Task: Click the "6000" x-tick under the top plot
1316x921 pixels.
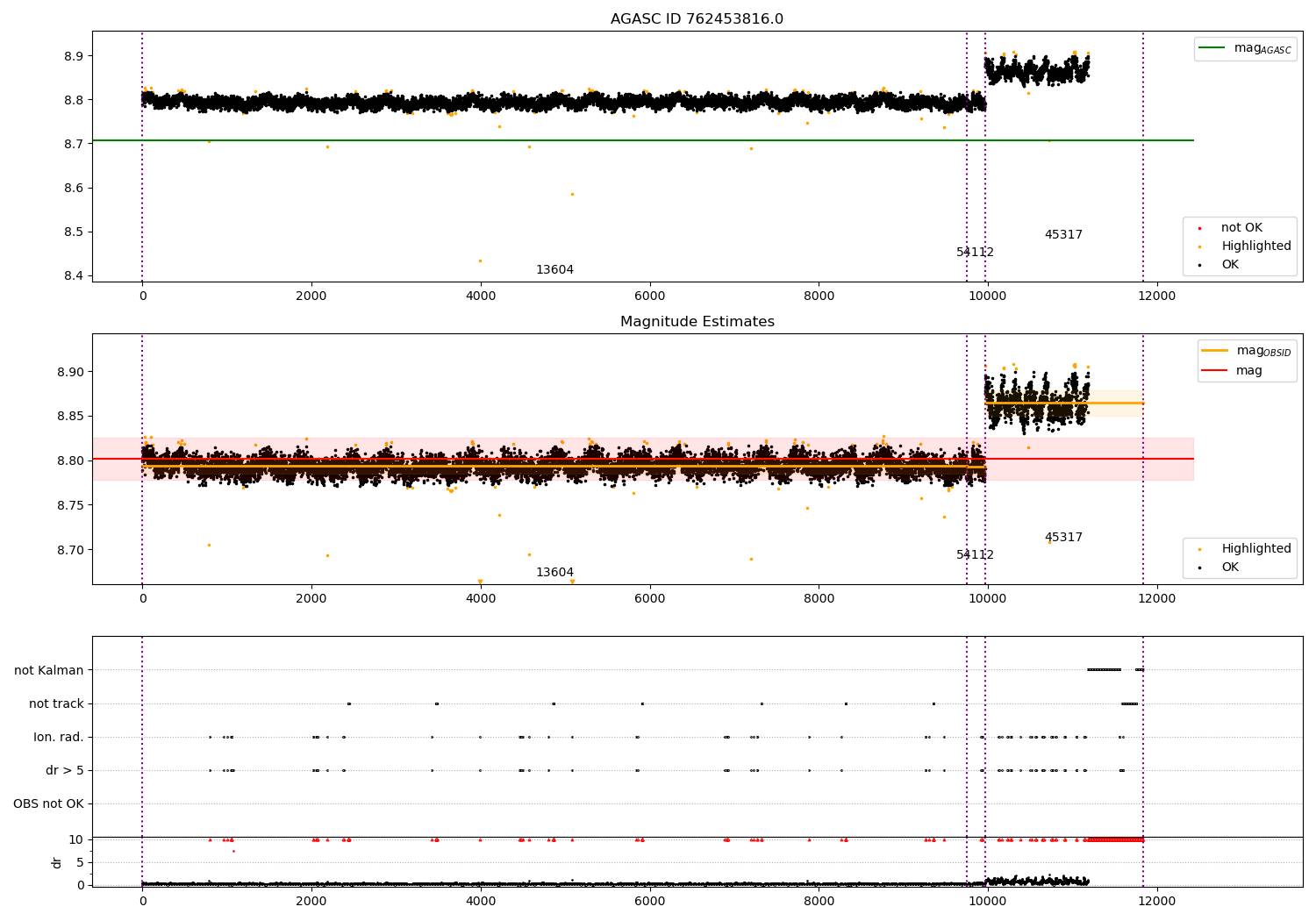Action: coord(649,296)
